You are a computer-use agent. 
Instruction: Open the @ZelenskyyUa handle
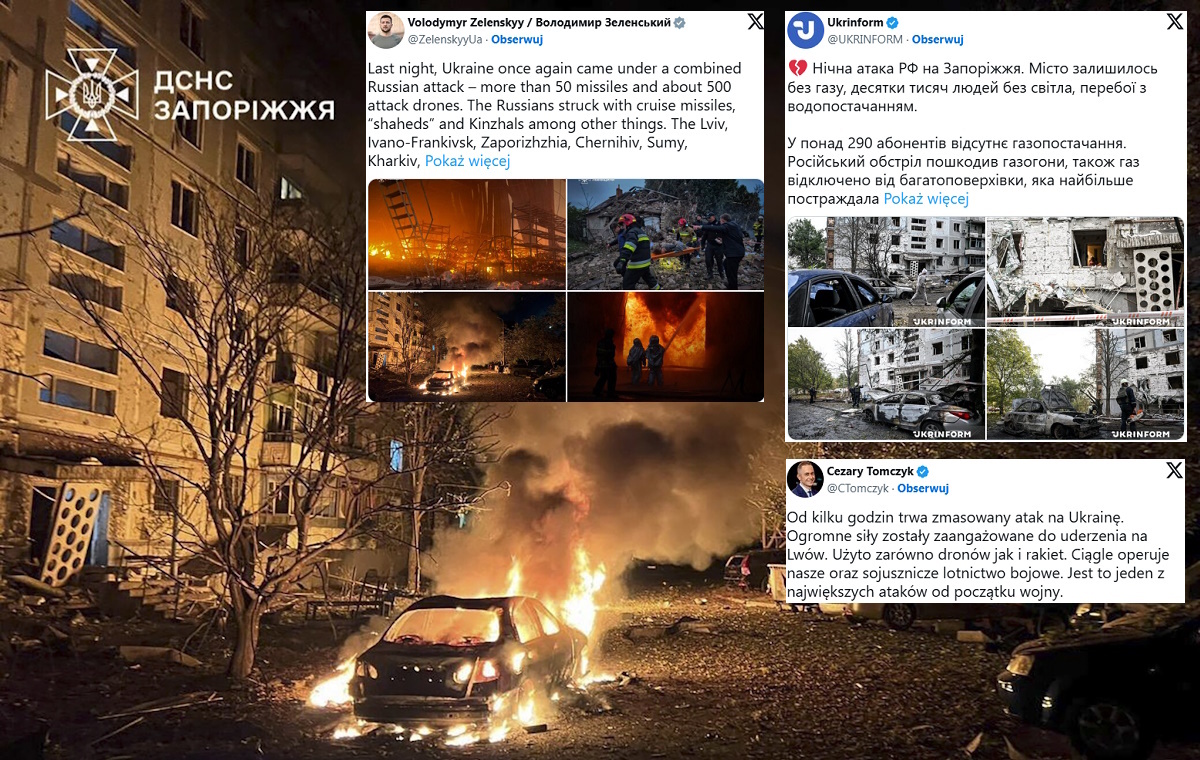pos(443,40)
